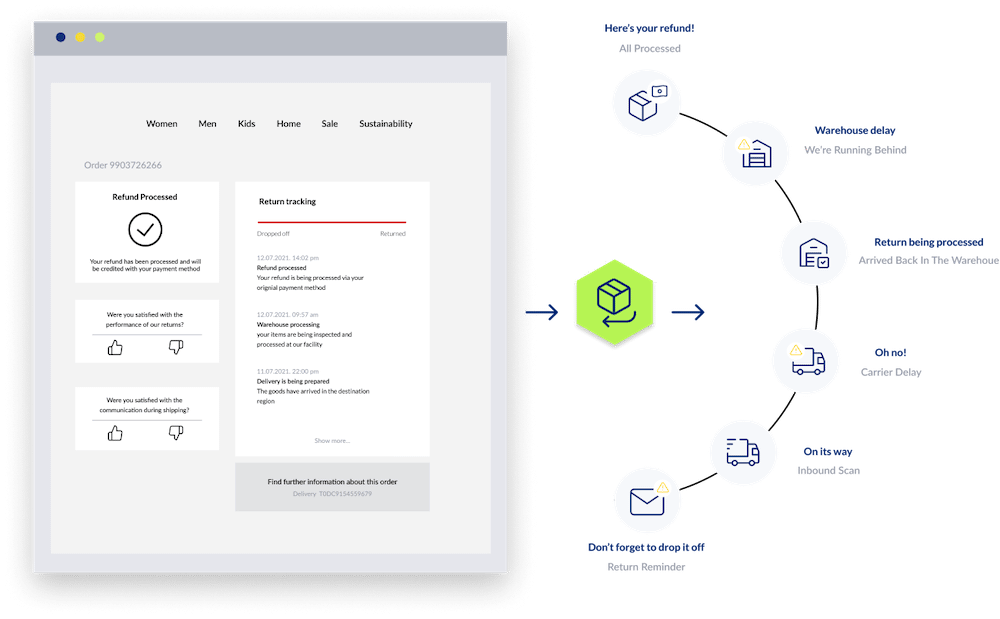Click 'Arrived Back In The Warehouse' subtitle

point(929,260)
